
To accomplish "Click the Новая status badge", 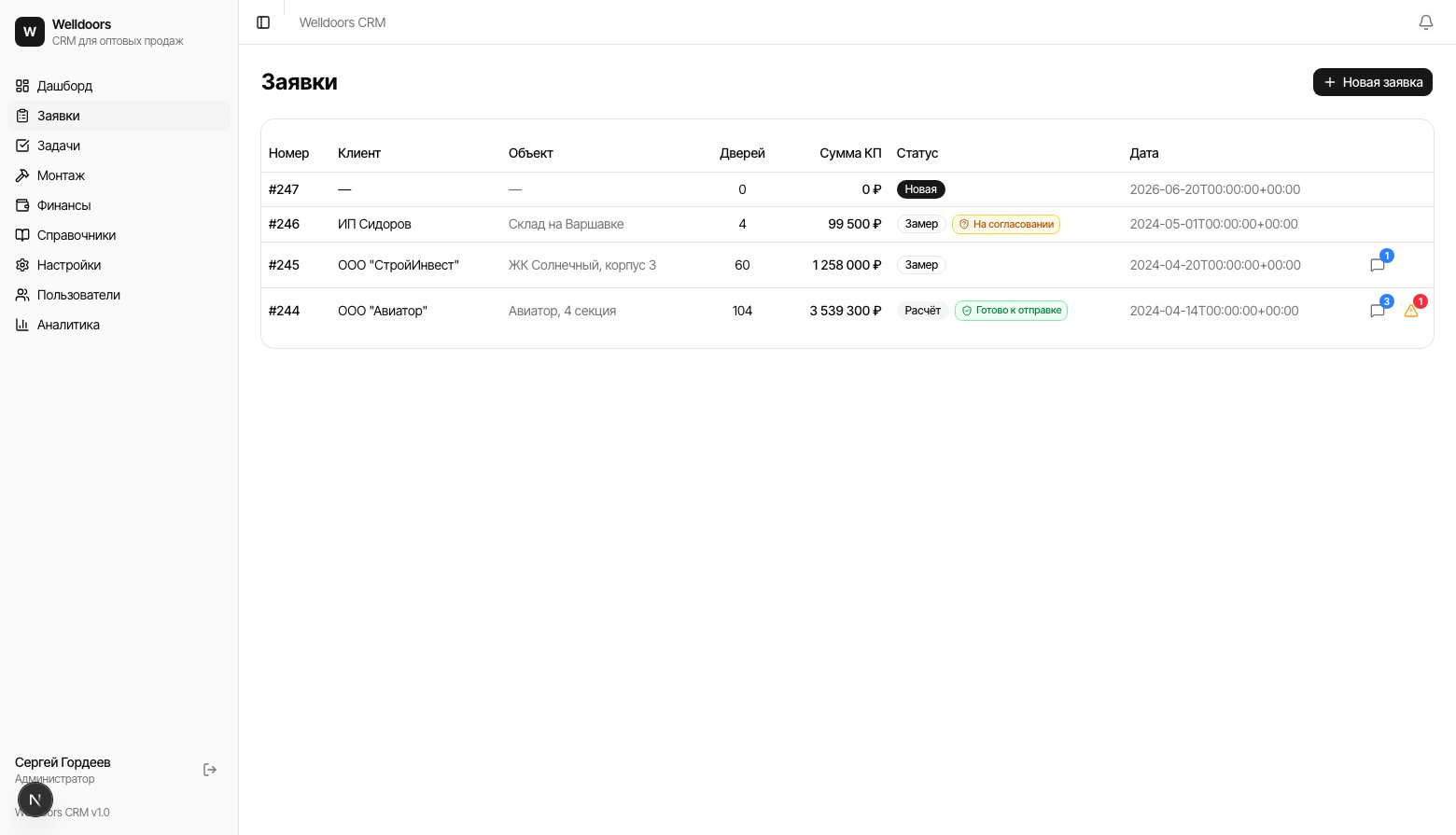I will pos(921,189).
